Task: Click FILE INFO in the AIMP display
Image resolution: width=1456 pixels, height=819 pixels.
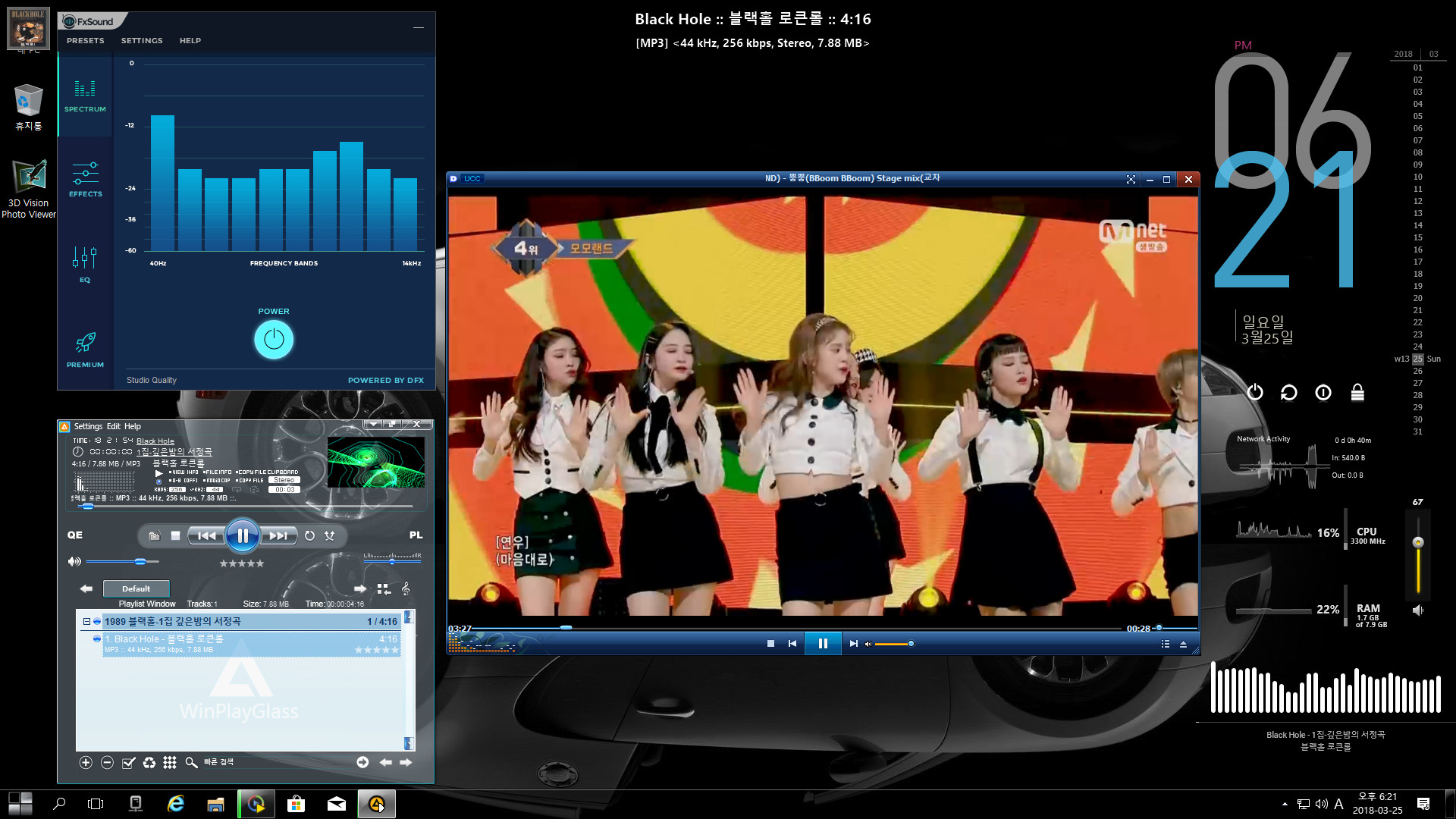Action: click(217, 472)
